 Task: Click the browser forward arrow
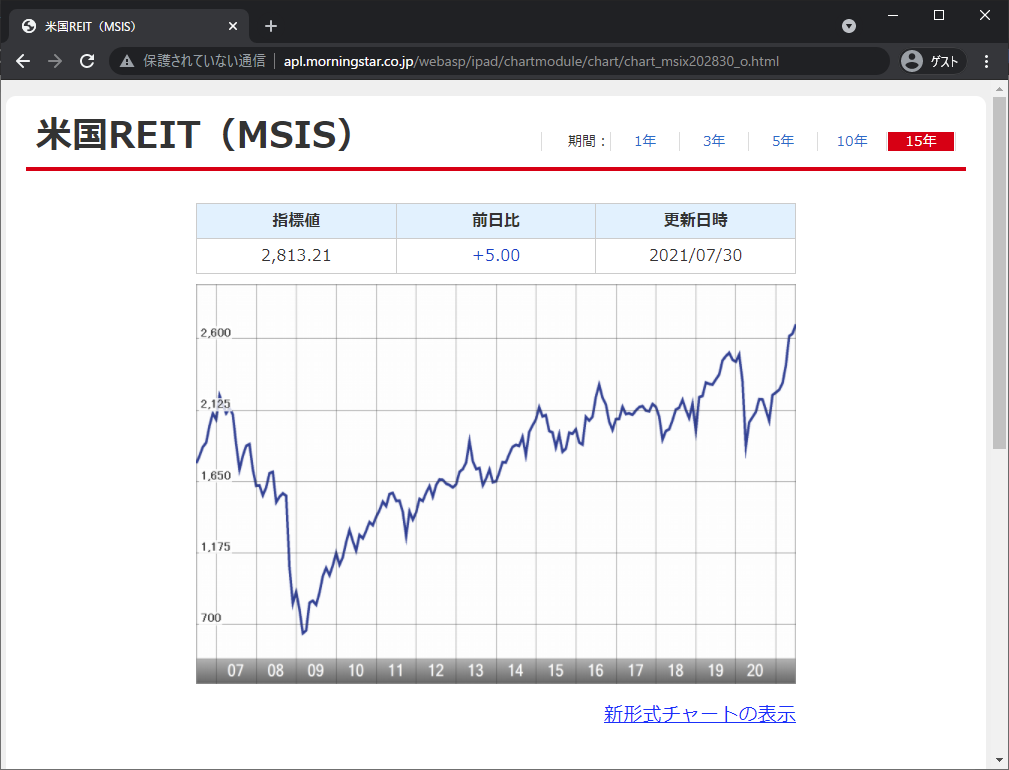point(55,61)
